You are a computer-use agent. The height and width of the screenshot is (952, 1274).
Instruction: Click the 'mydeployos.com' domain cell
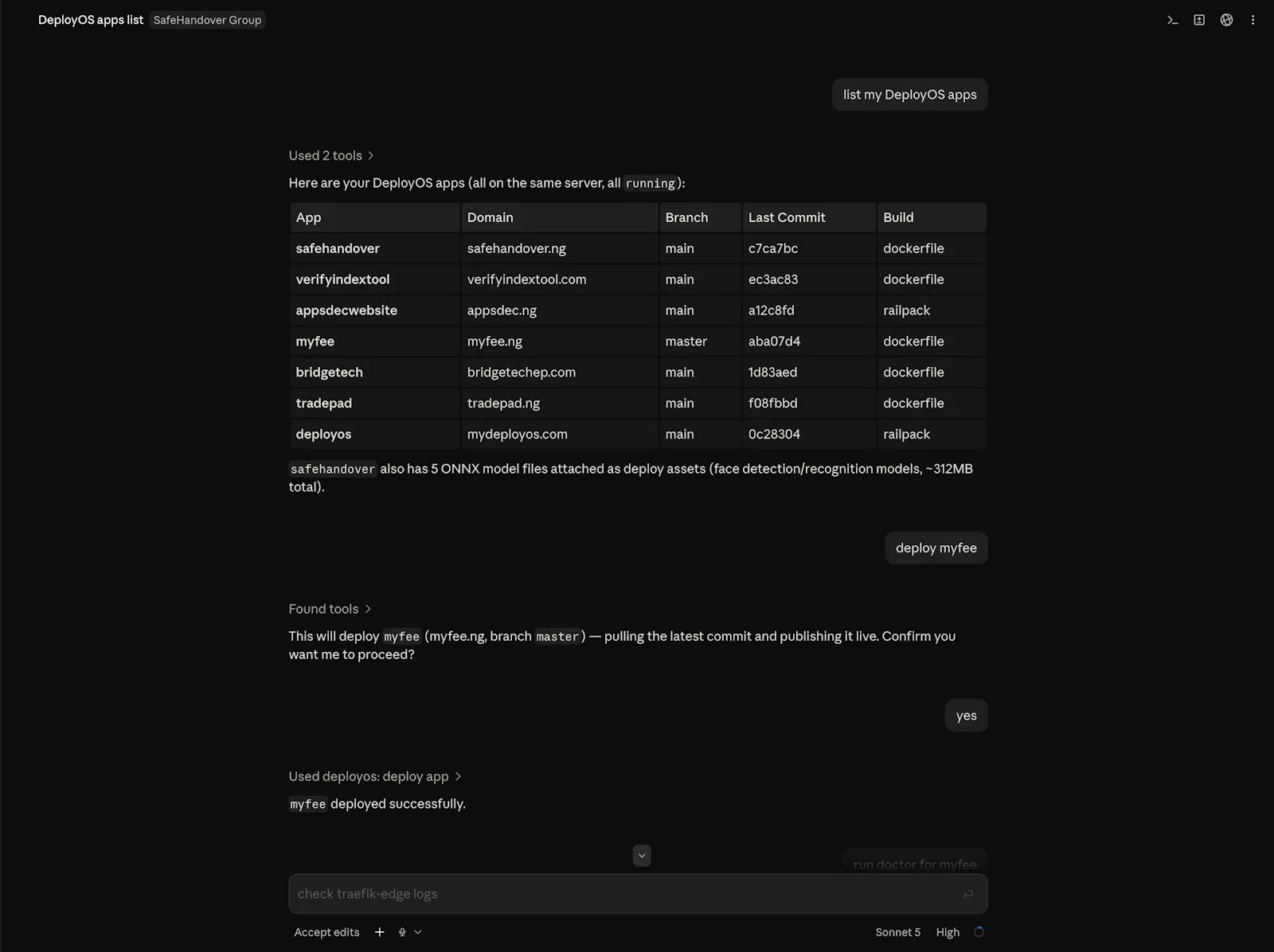click(560, 435)
